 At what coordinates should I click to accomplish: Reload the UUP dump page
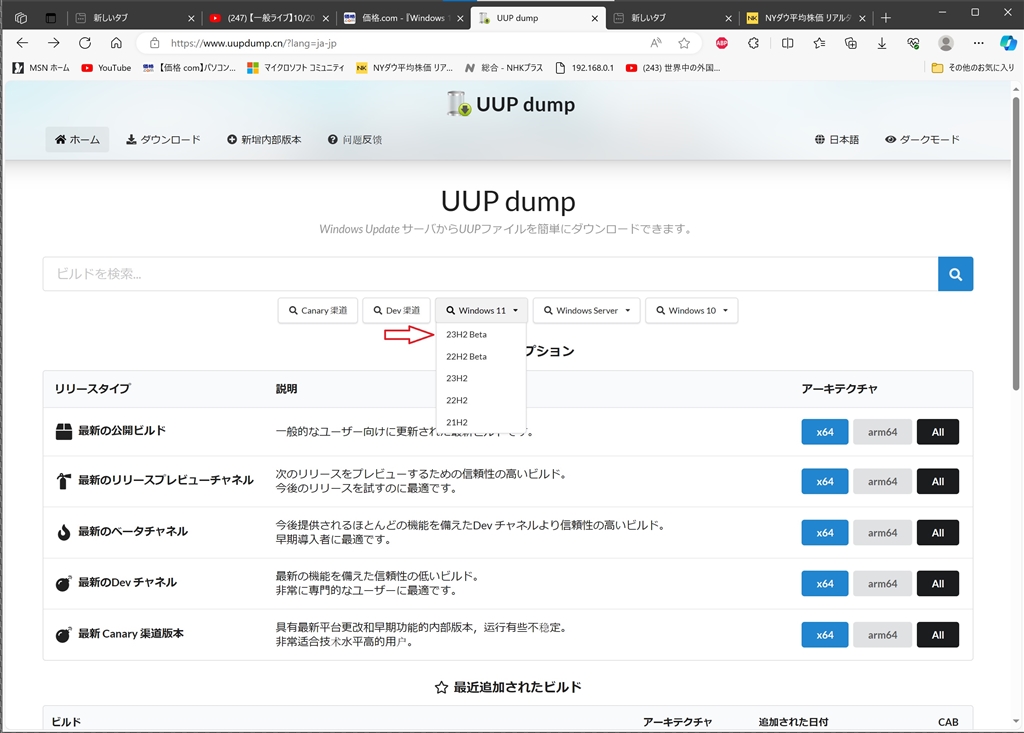(85, 43)
